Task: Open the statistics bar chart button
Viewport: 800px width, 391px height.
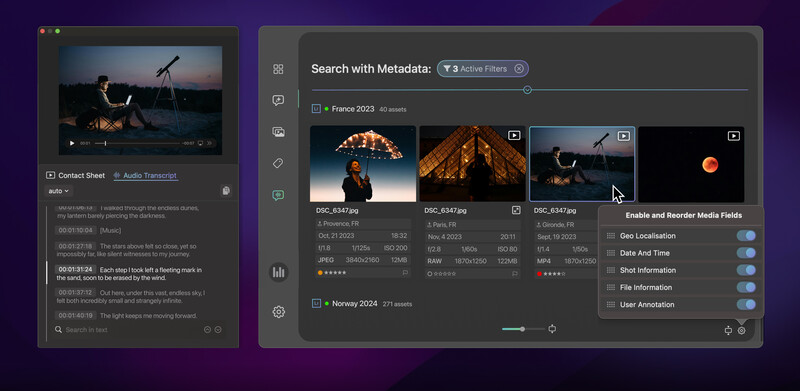Action: (x=279, y=272)
